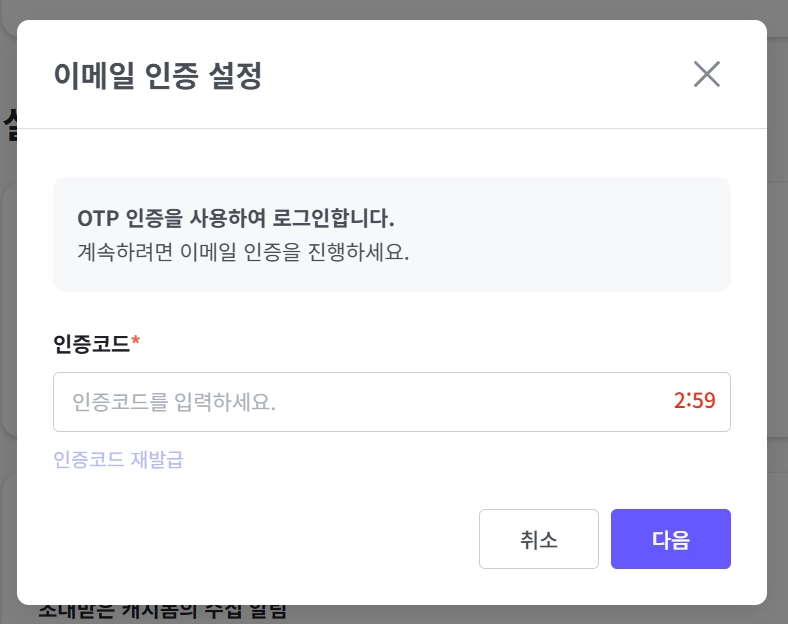This screenshot has height=624, width=788.
Task: Click the placeholder 인증코드를 입력하세요 text
Action: [x=174, y=403]
